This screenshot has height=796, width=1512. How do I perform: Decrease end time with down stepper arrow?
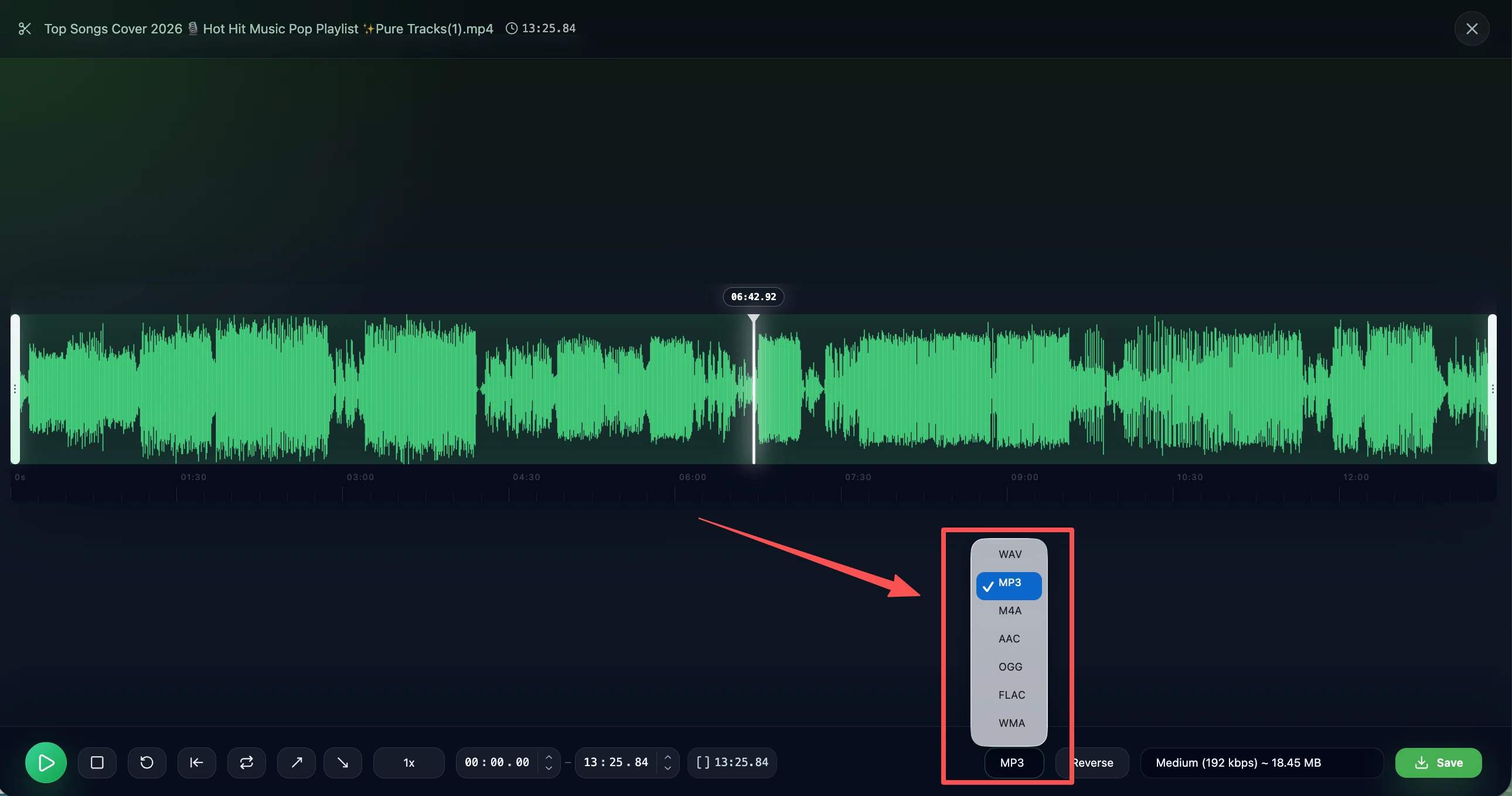tap(668, 768)
